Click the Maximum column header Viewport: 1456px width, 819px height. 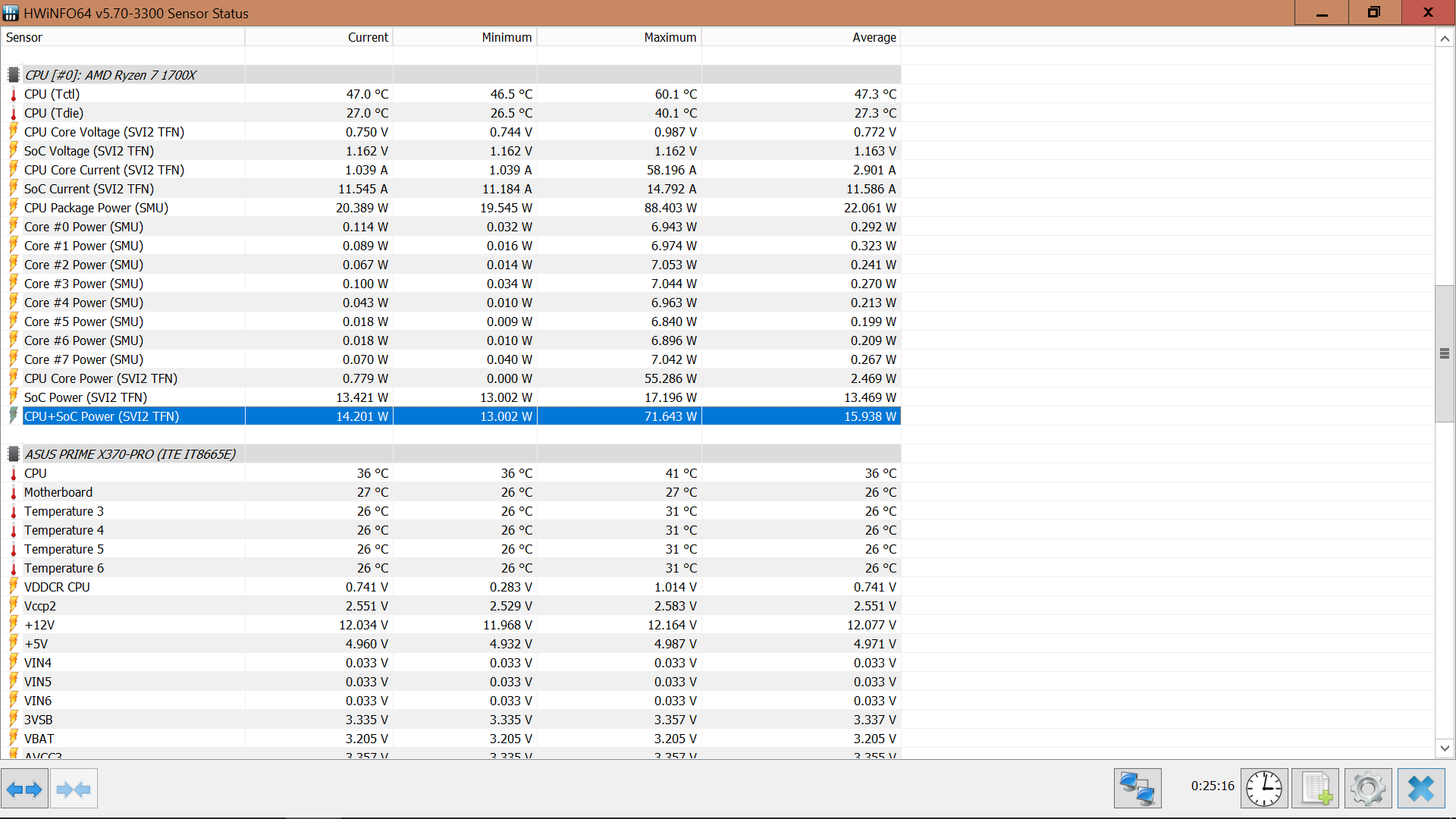[670, 37]
